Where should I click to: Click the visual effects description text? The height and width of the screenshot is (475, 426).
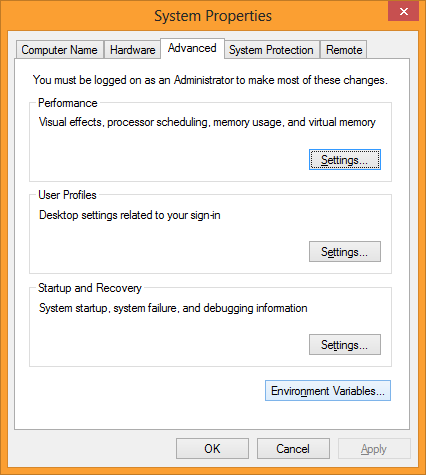(207, 122)
